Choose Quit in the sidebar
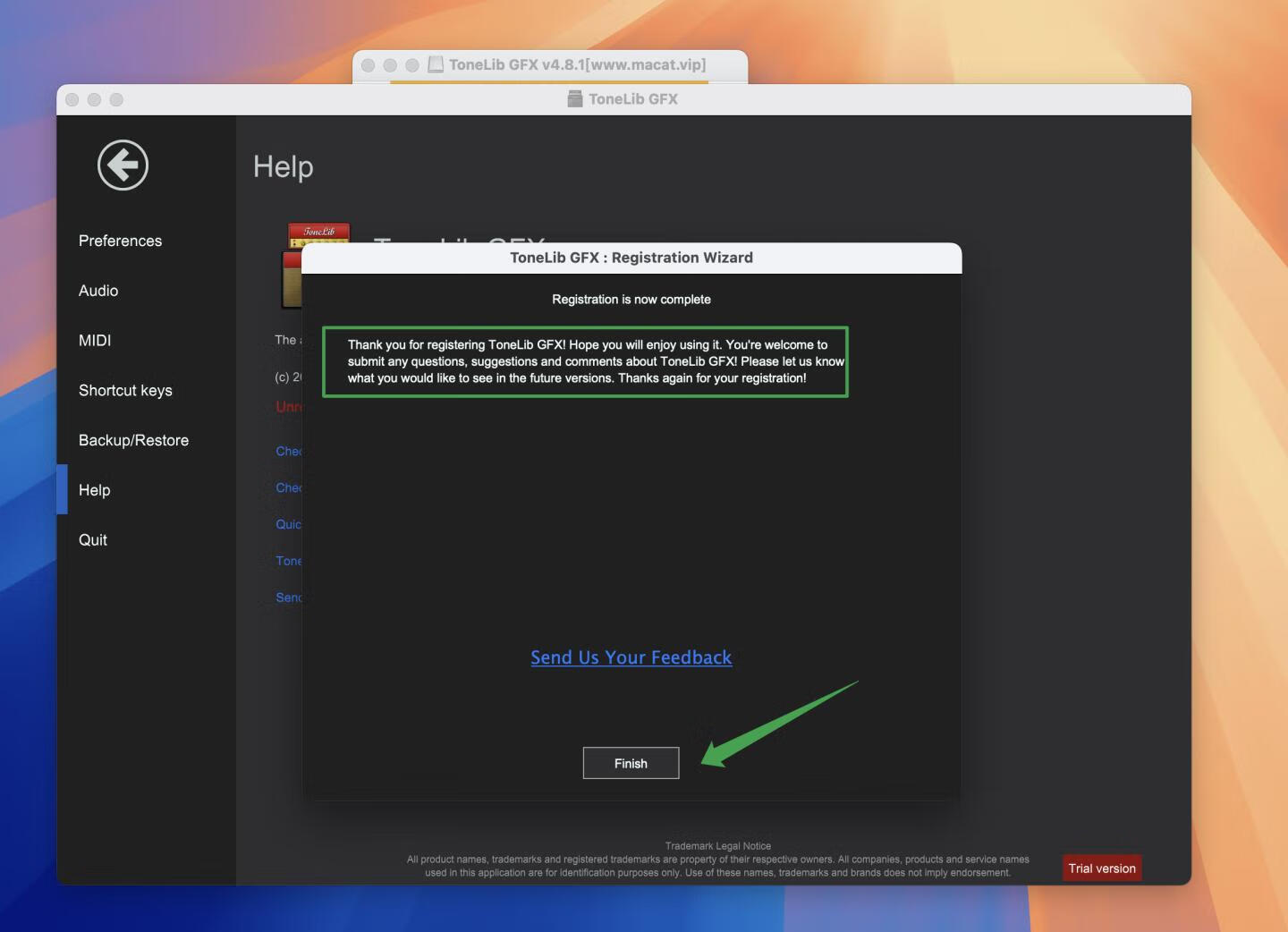This screenshot has width=1288, height=932. coord(93,540)
